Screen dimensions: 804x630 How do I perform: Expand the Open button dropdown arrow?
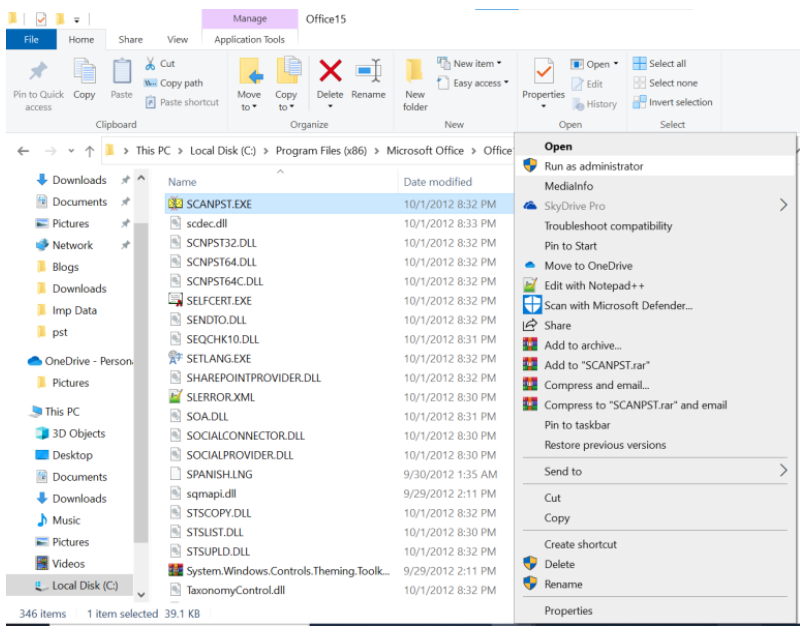click(616, 64)
